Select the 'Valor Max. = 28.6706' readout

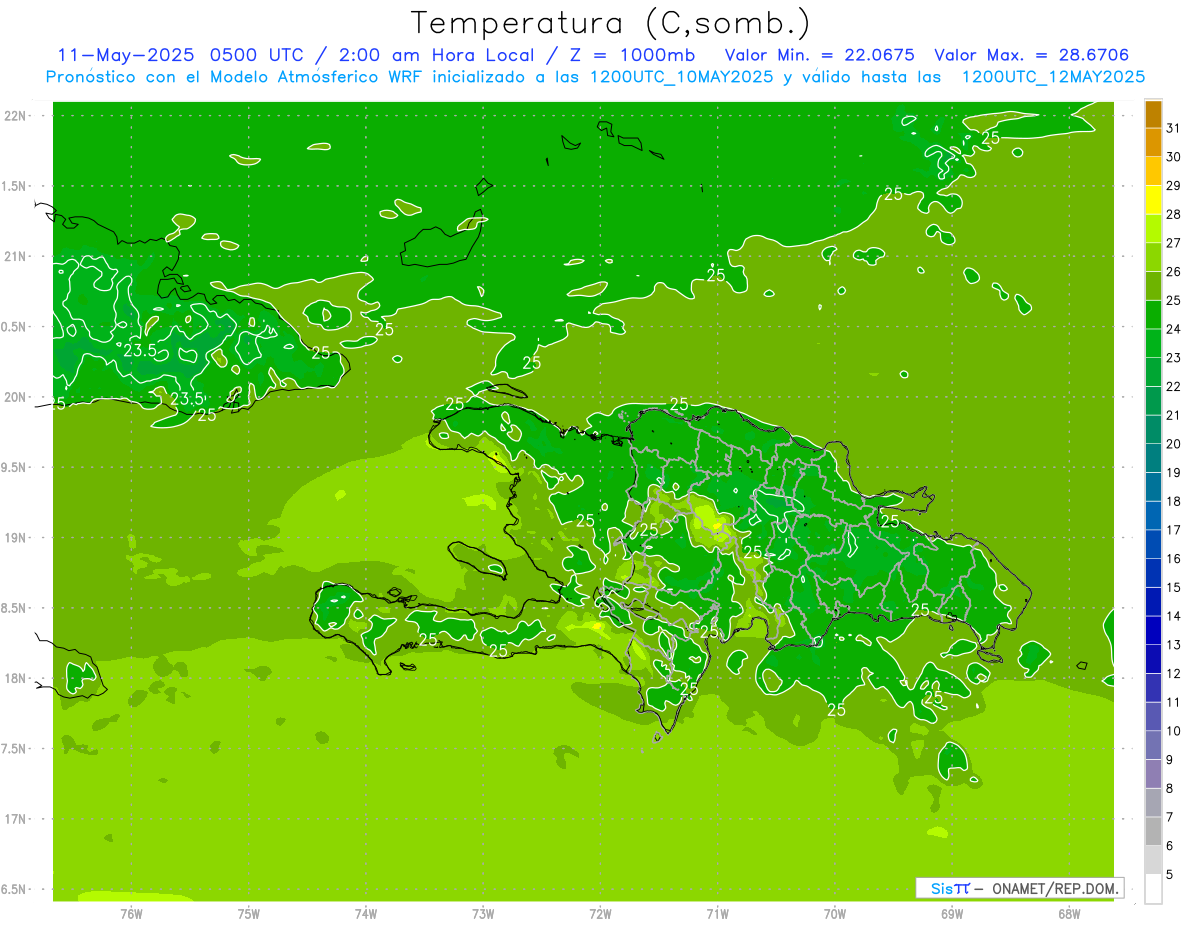(x=1032, y=55)
